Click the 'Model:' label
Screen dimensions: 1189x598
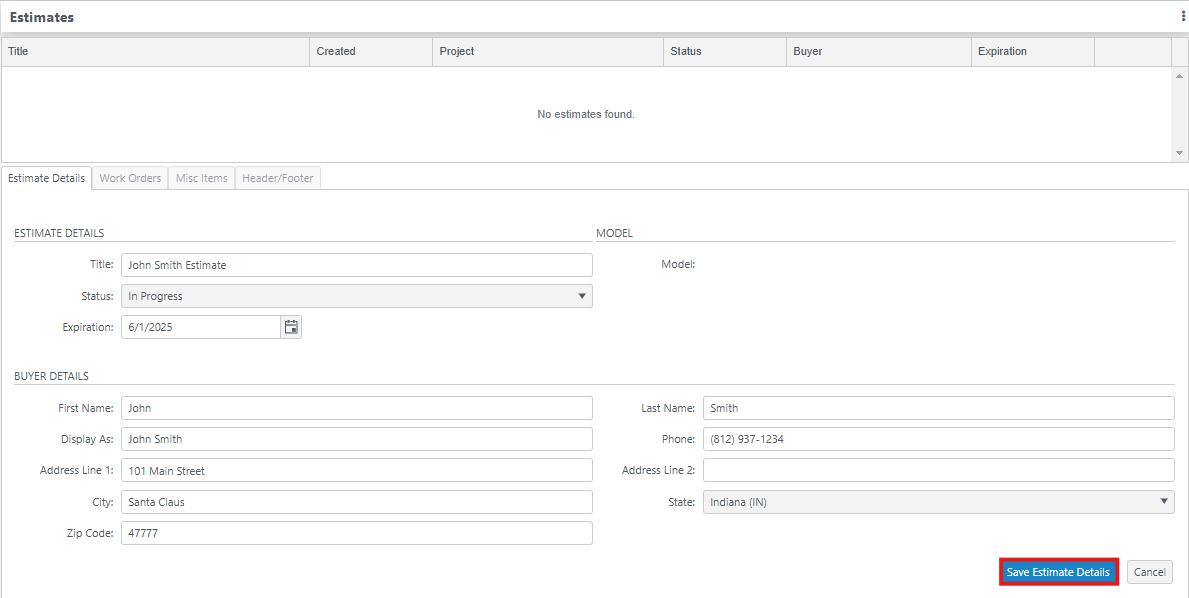(x=678, y=265)
